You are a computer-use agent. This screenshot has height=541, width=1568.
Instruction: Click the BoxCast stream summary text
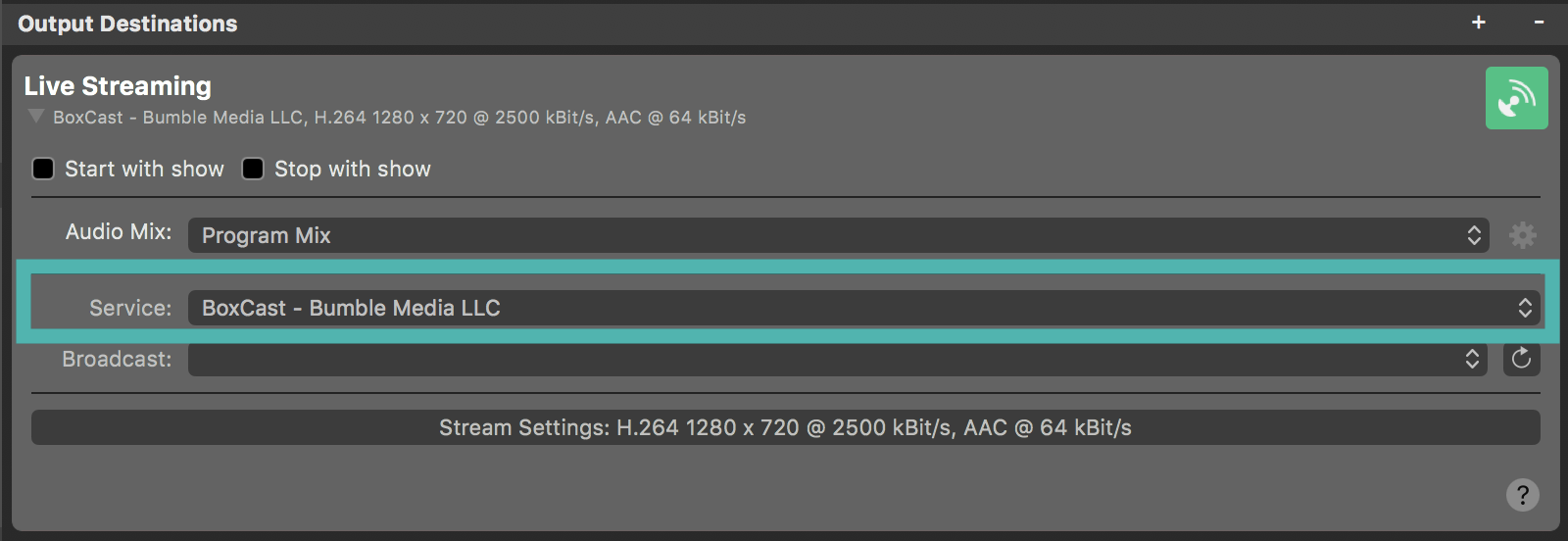tap(399, 118)
